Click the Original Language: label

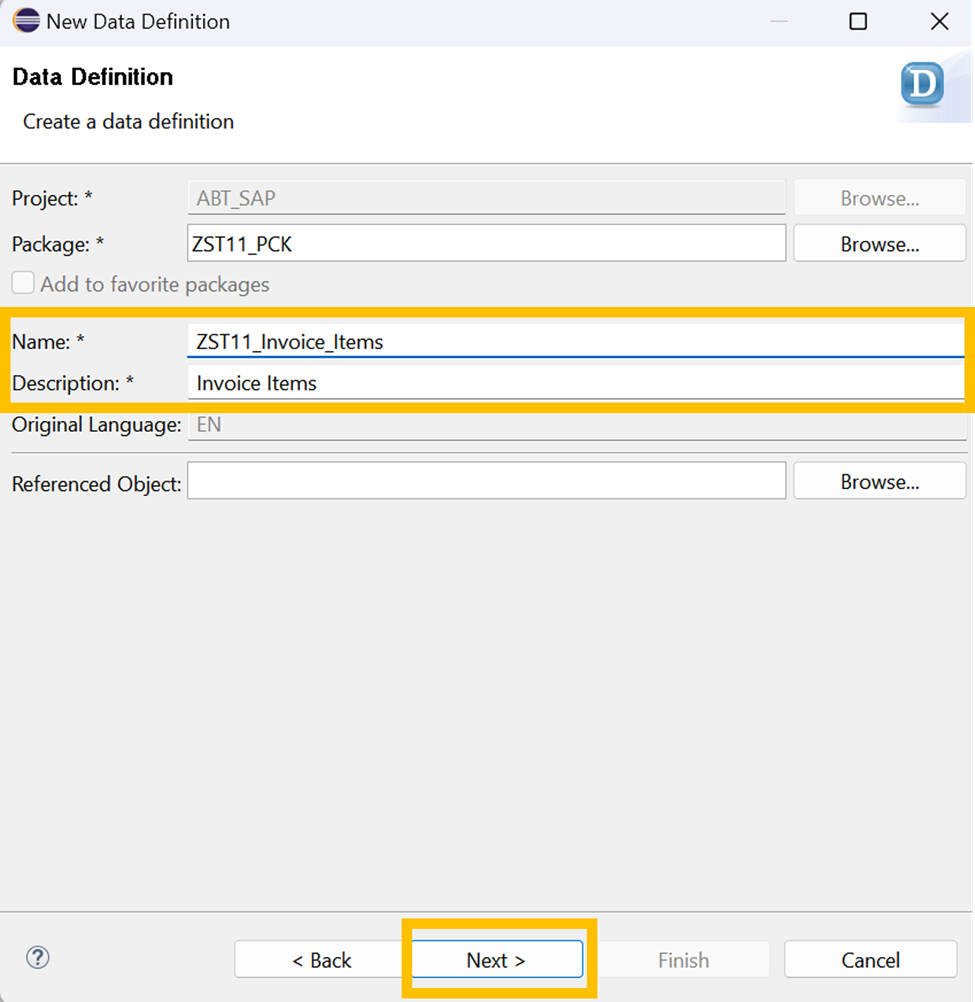[x=96, y=424]
